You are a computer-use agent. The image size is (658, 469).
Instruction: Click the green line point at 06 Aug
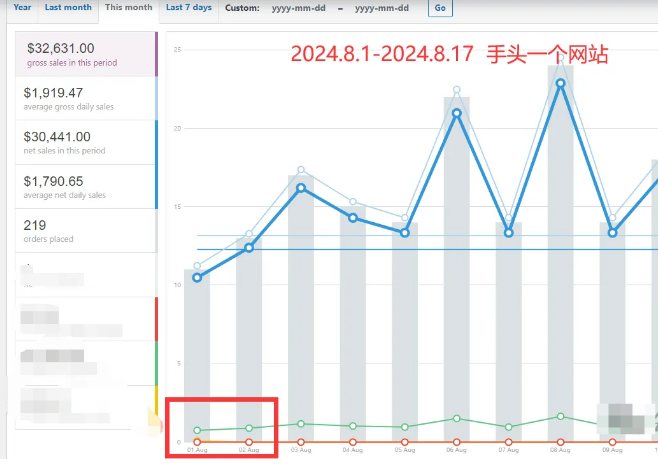(457, 418)
